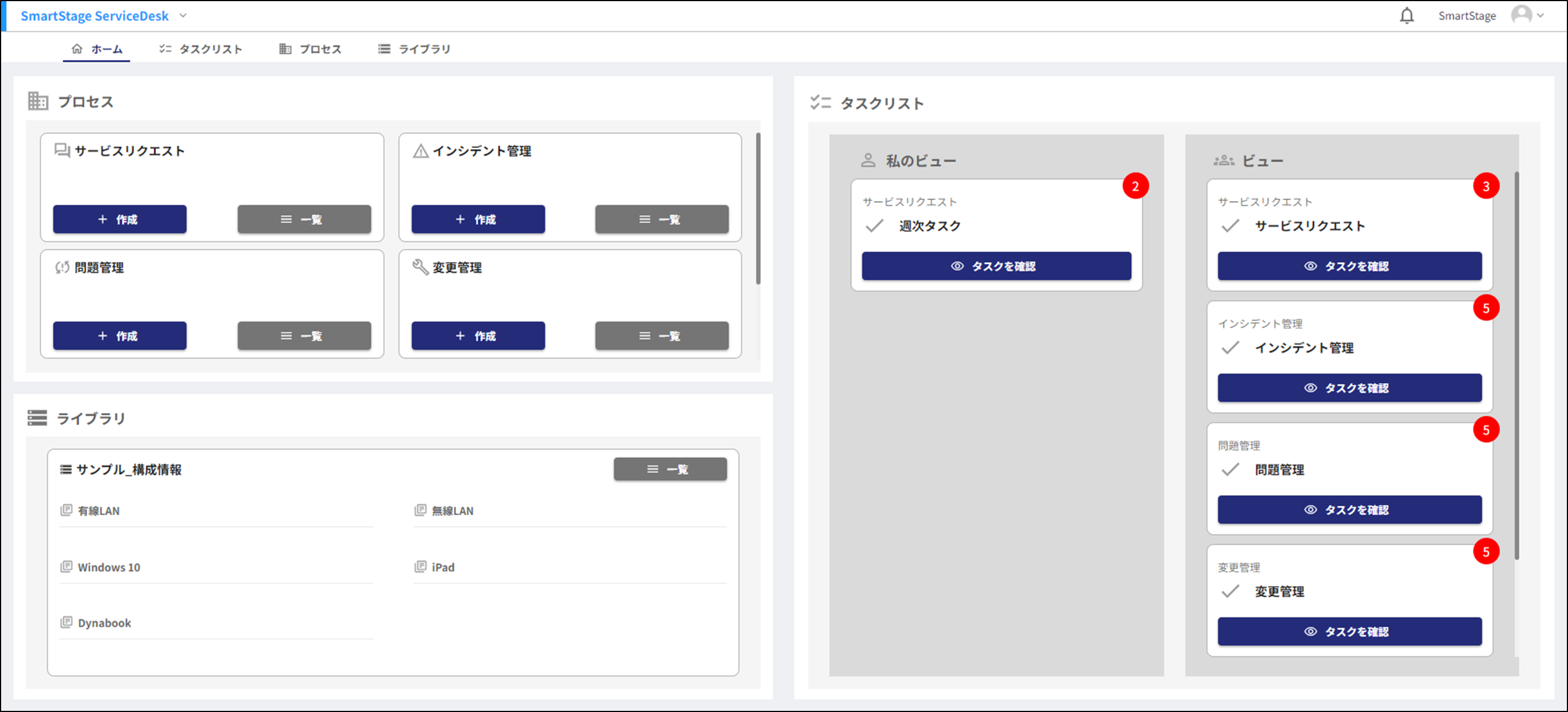Click the document icon next to Windows 10
This screenshot has width=1568, height=712.
[x=66, y=567]
